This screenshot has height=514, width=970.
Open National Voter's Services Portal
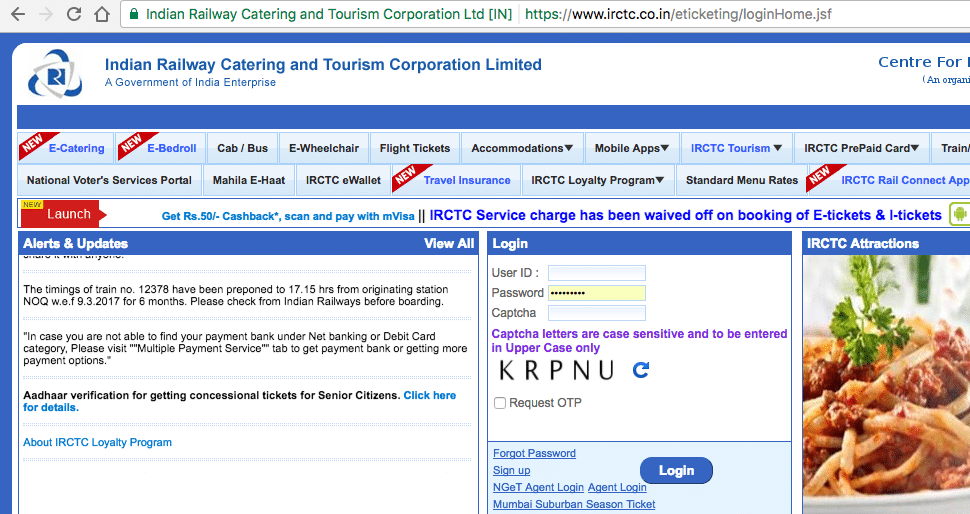coord(109,181)
